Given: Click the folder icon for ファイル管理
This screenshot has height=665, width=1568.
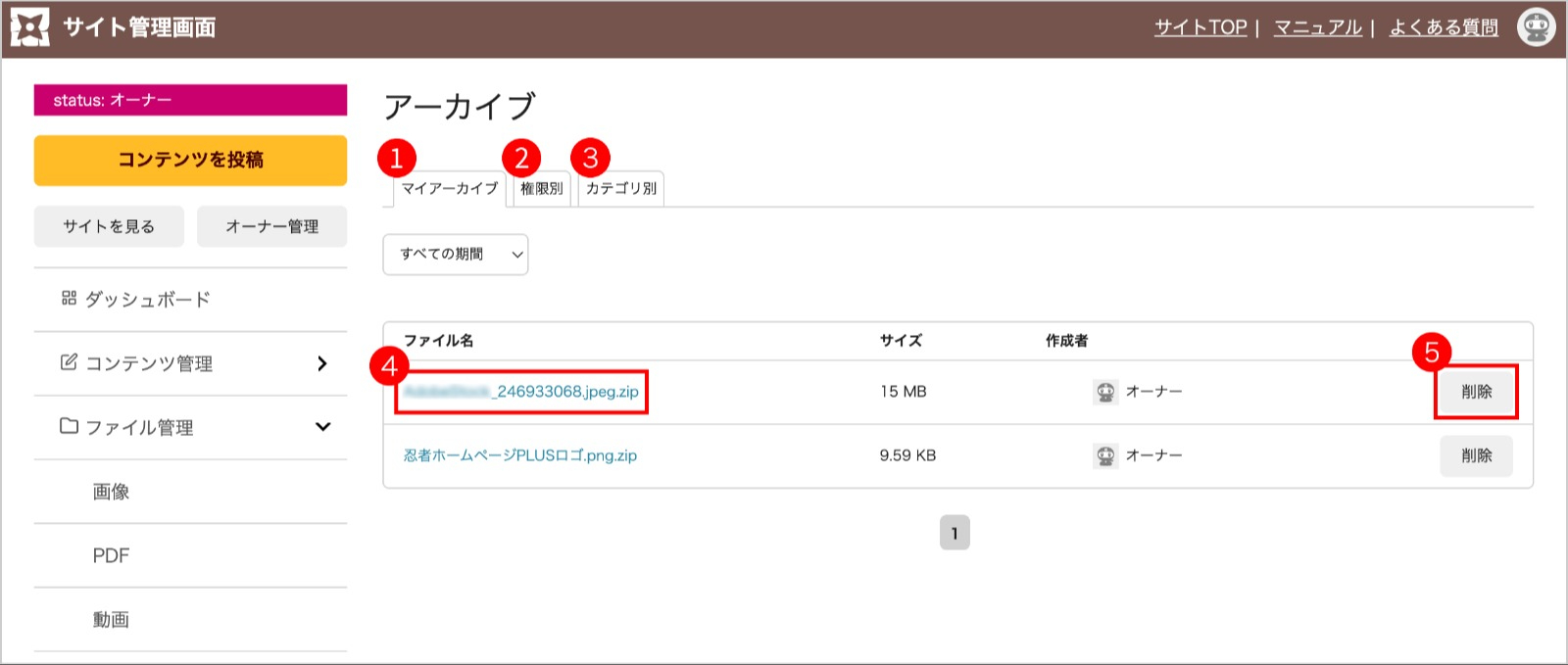Looking at the screenshot, I should pos(69,426).
